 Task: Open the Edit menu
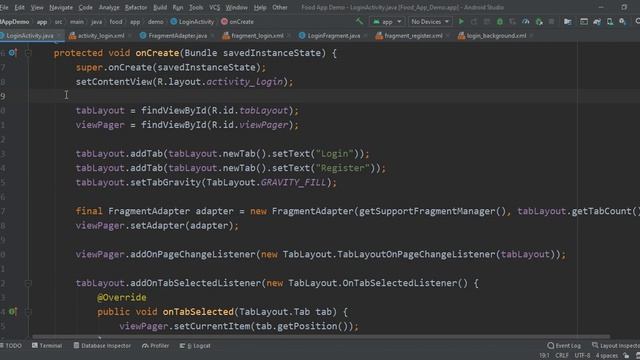pyautogui.click(x=19, y=7)
